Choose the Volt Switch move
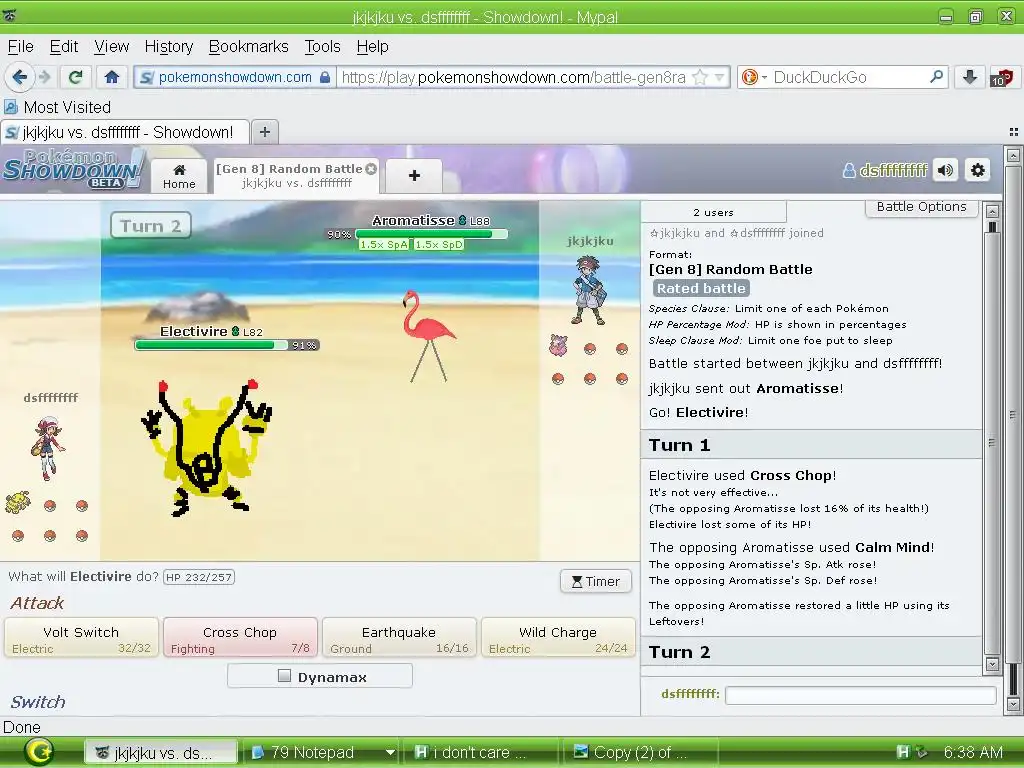Image resolution: width=1024 pixels, height=768 pixels. click(x=81, y=637)
